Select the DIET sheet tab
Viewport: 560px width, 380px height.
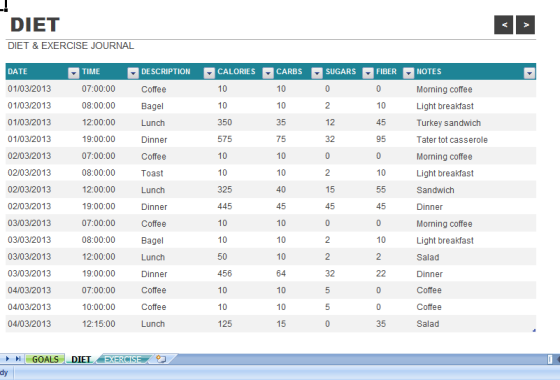[x=81, y=359]
